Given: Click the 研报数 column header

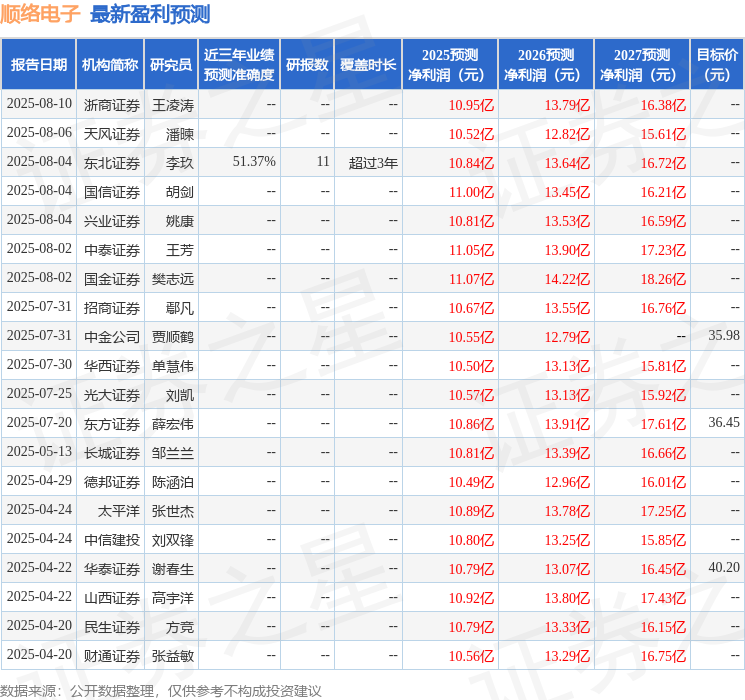Looking at the screenshot, I should point(307,65).
